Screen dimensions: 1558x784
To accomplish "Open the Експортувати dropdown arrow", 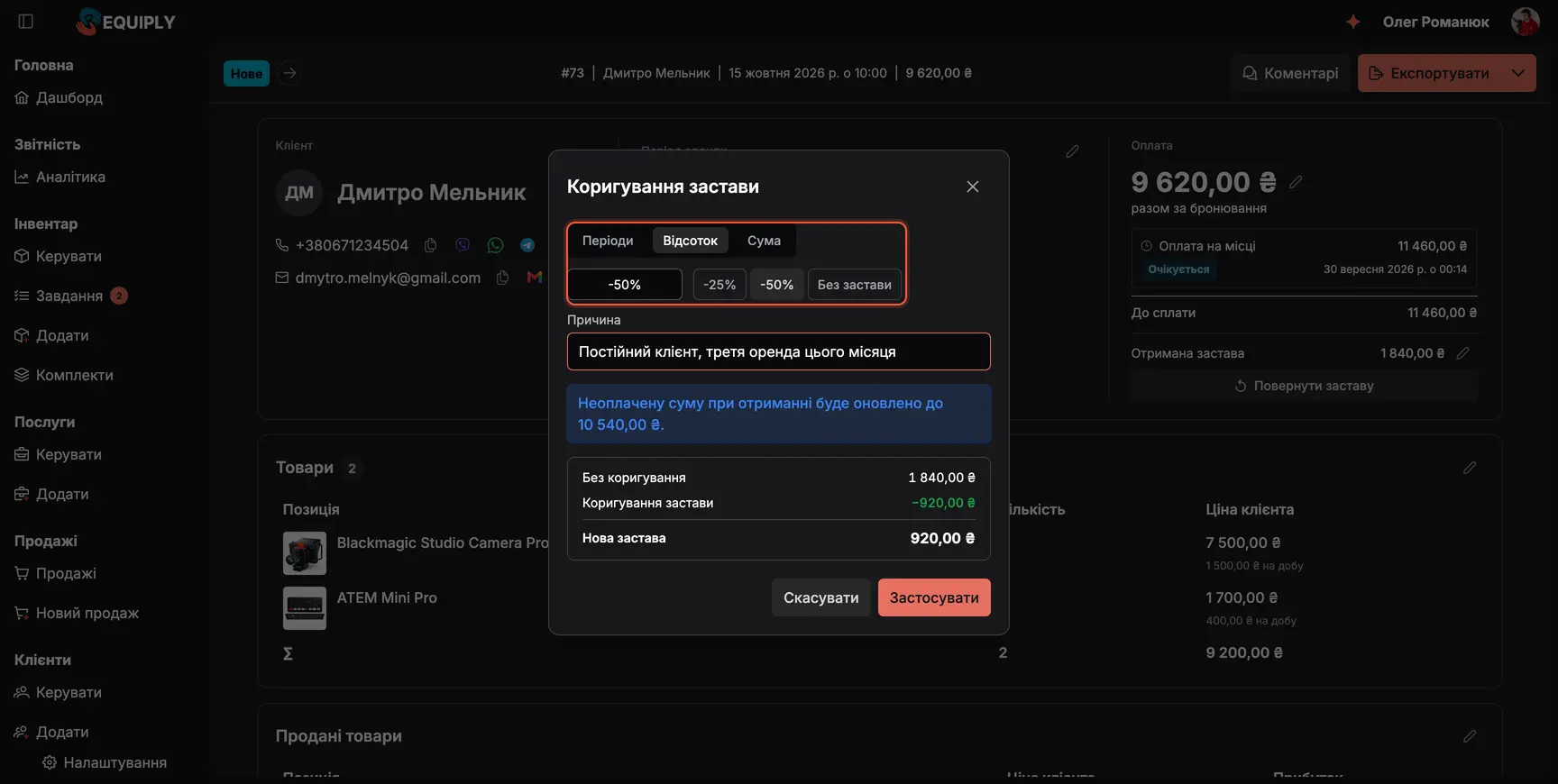I will [1518, 73].
